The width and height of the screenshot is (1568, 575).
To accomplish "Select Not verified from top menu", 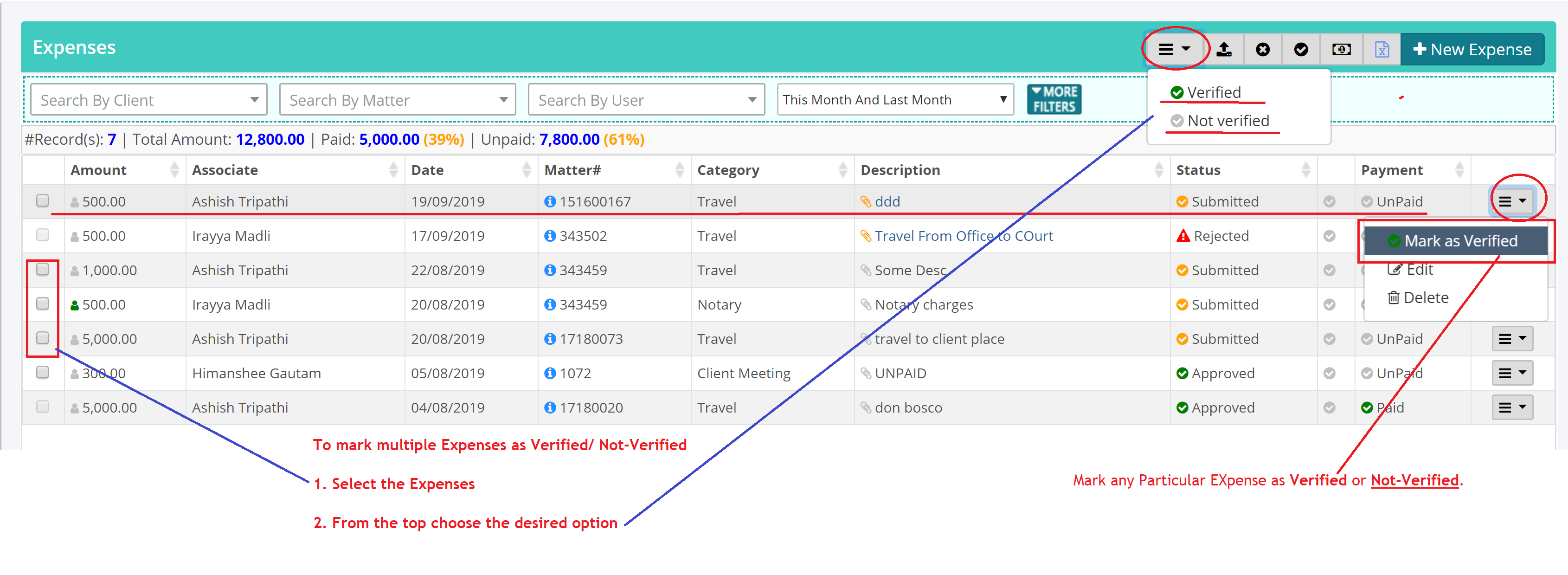I will (x=1227, y=121).
